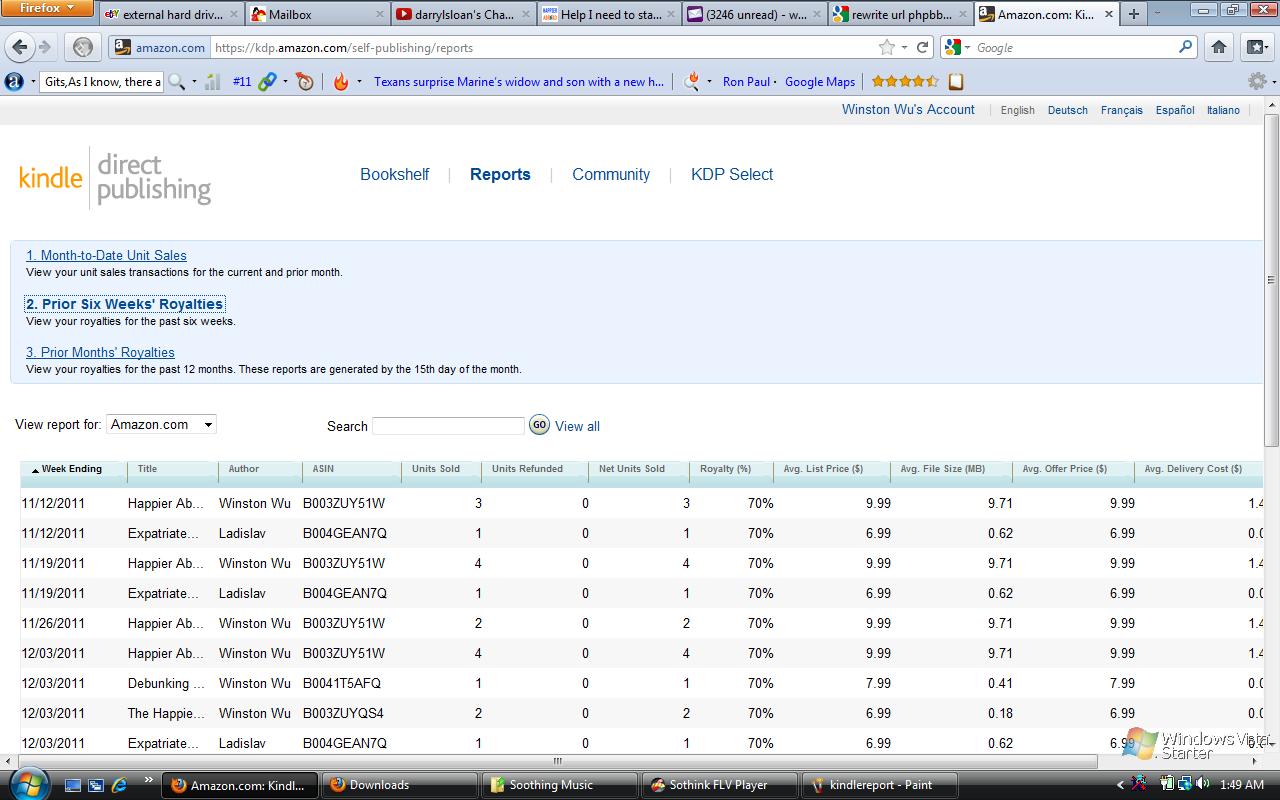The image size is (1280, 800).
Task: Switch language to Deutsch
Action: [x=1067, y=110]
